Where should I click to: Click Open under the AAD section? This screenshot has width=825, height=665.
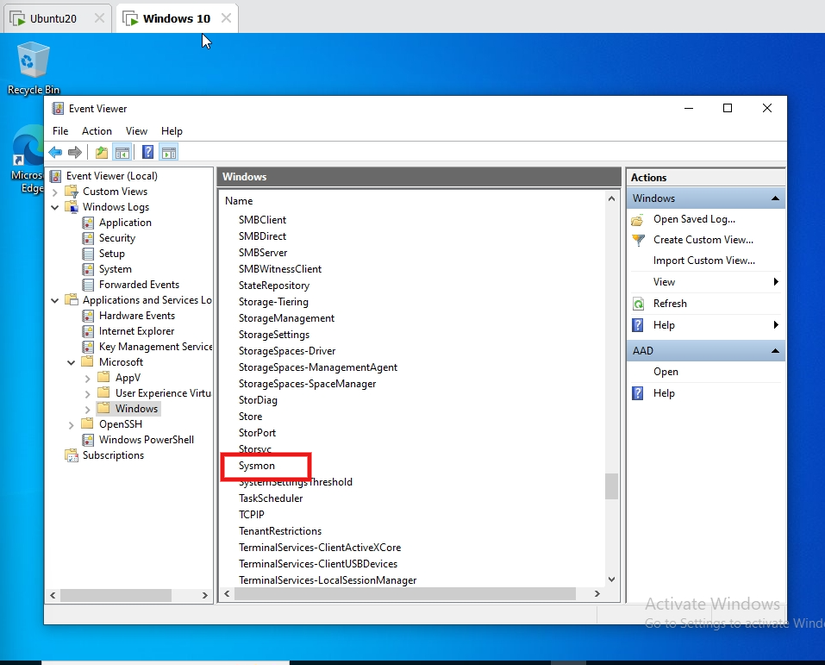click(x=666, y=371)
